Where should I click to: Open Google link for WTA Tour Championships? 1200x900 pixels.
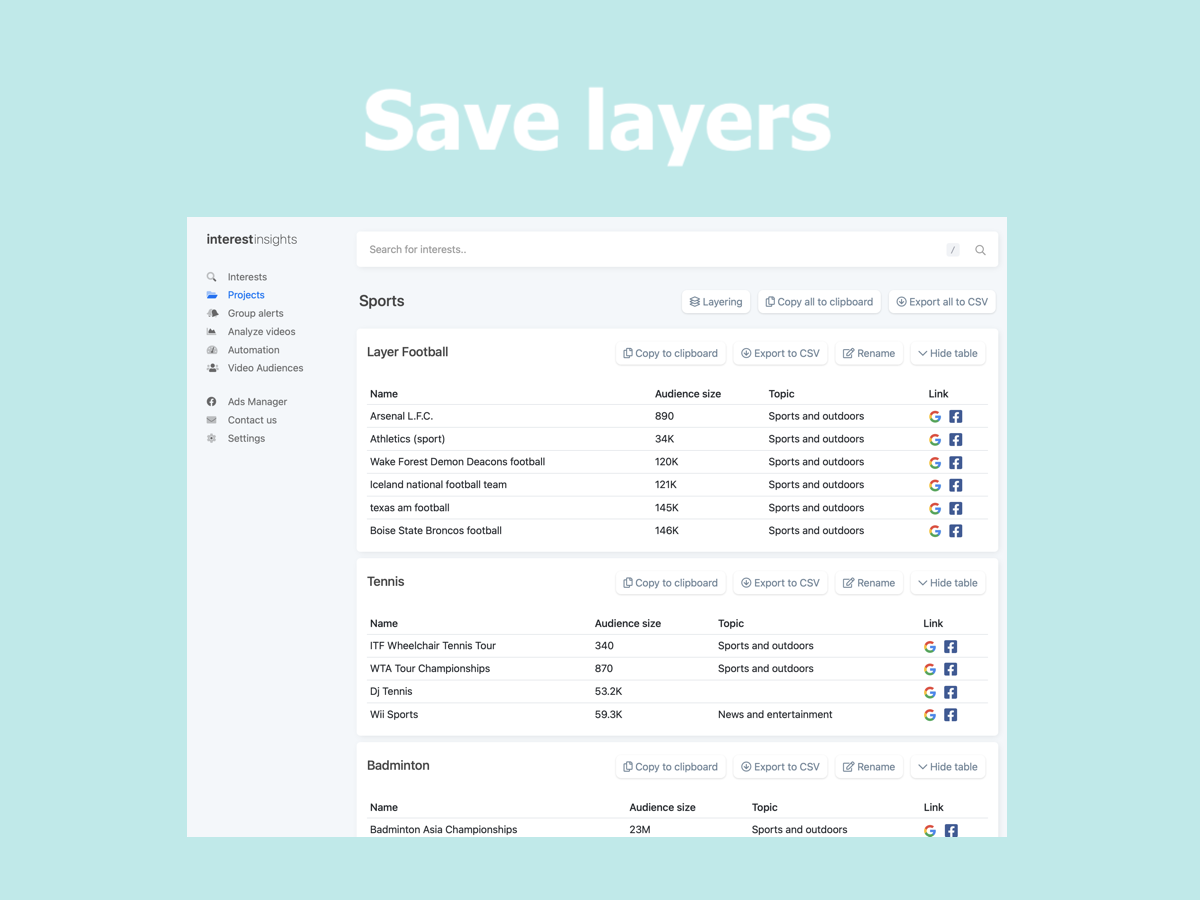pyautogui.click(x=930, y=670)
